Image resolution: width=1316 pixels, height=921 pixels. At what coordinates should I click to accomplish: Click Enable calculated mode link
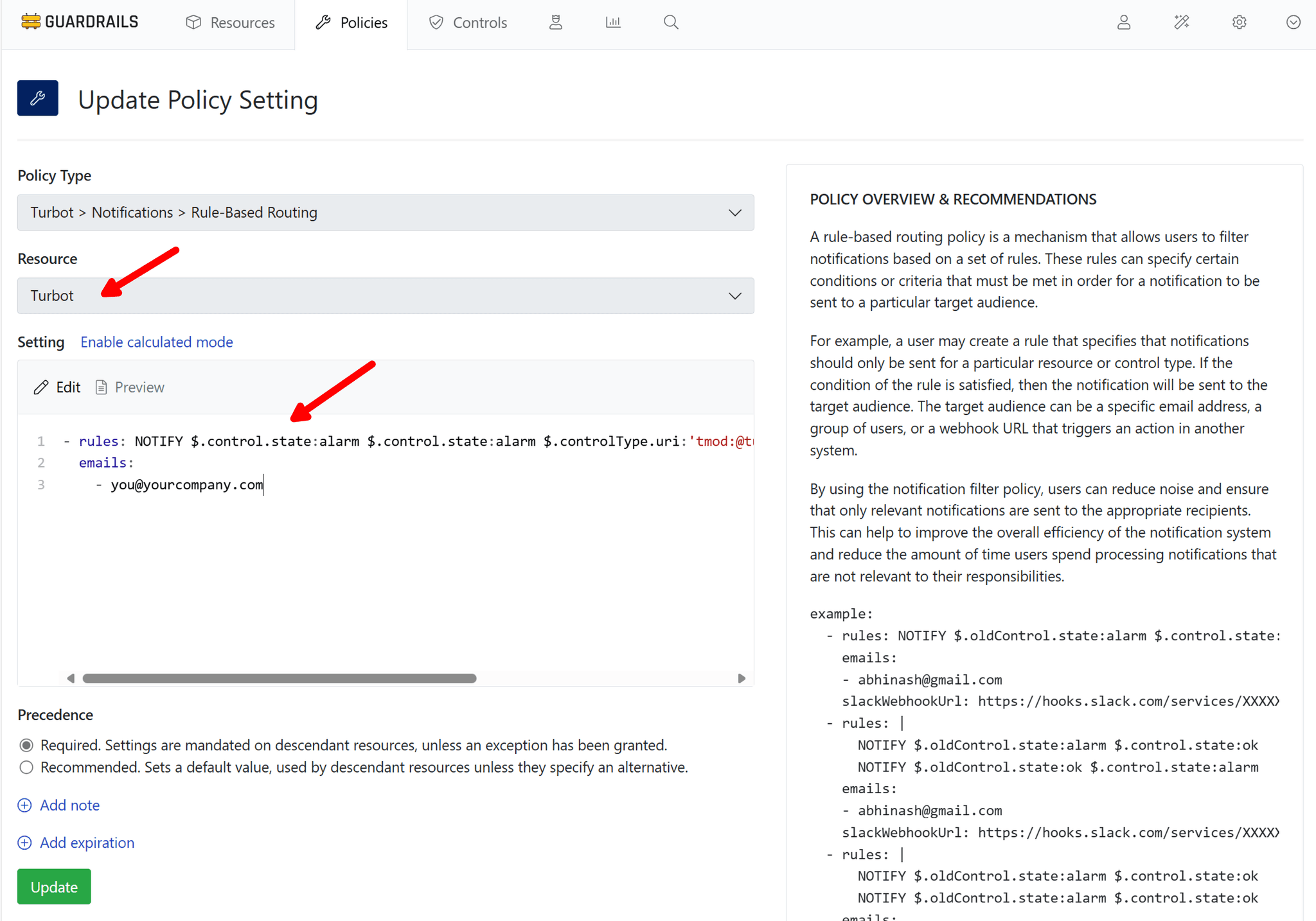pos(156,342)
